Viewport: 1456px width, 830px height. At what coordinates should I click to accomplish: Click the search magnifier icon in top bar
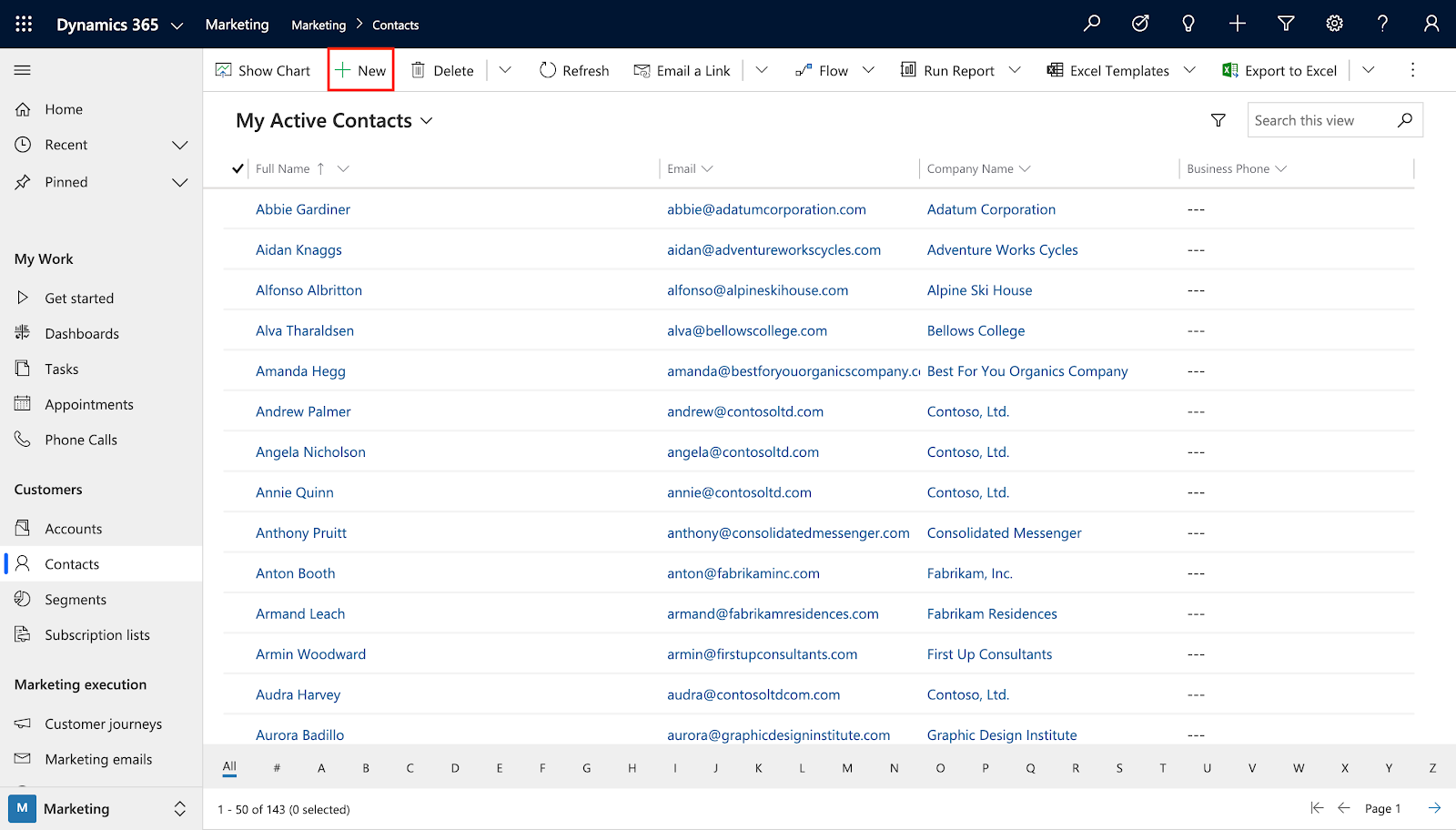point(1091,24)
